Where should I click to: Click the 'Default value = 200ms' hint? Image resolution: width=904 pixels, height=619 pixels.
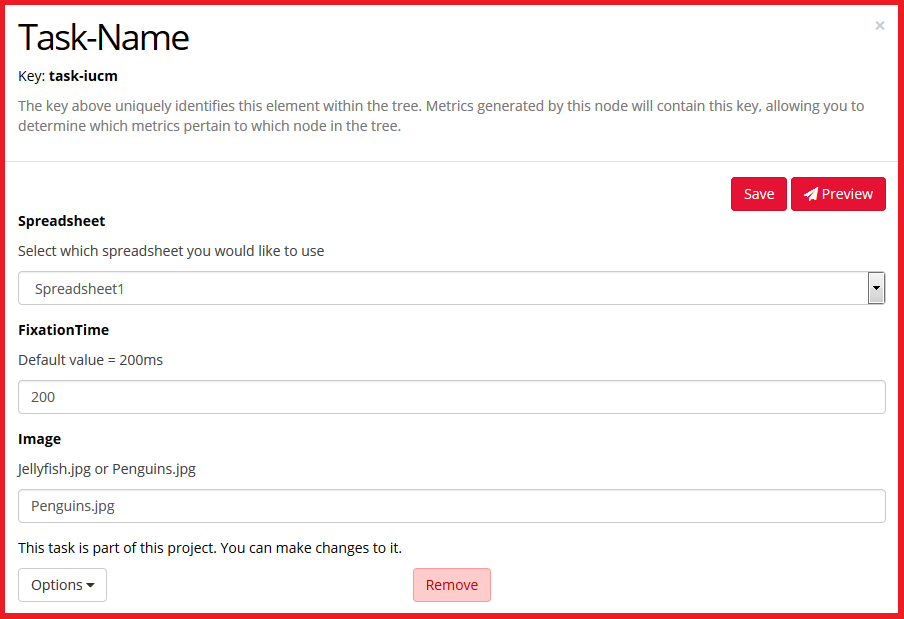coord(91,360)
